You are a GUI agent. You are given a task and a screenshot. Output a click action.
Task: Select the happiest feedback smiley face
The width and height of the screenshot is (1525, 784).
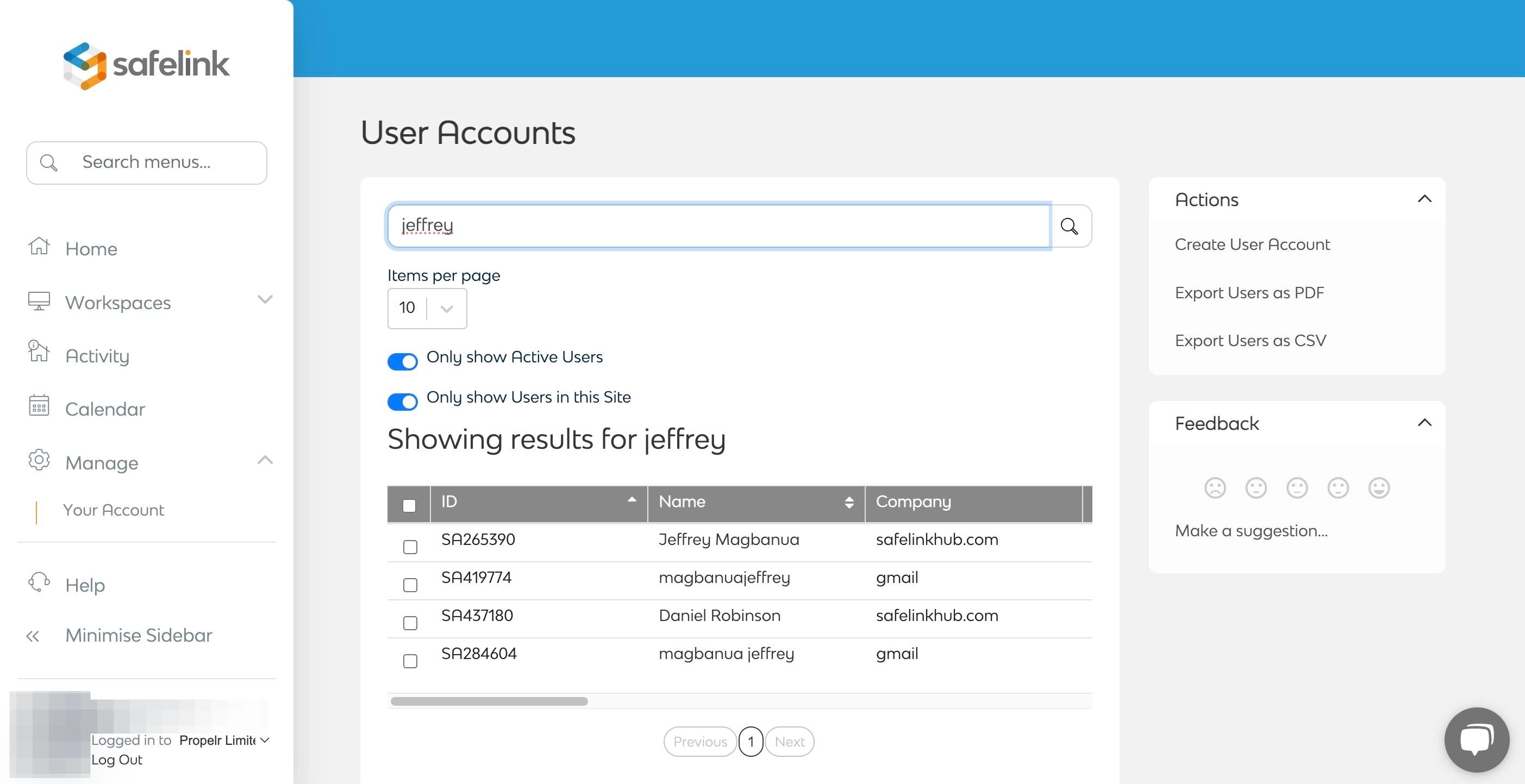coord(1379,488)
